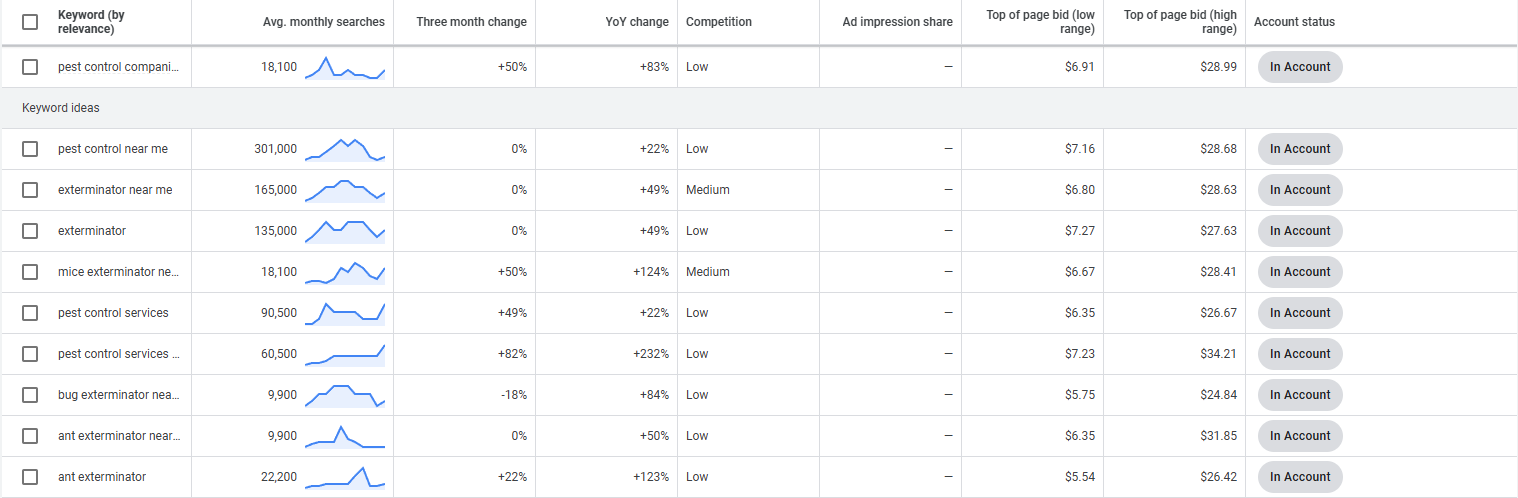Click the exterminator near me trend sparkline
This screenshot has height=498, width=1518.
[345, 190]
